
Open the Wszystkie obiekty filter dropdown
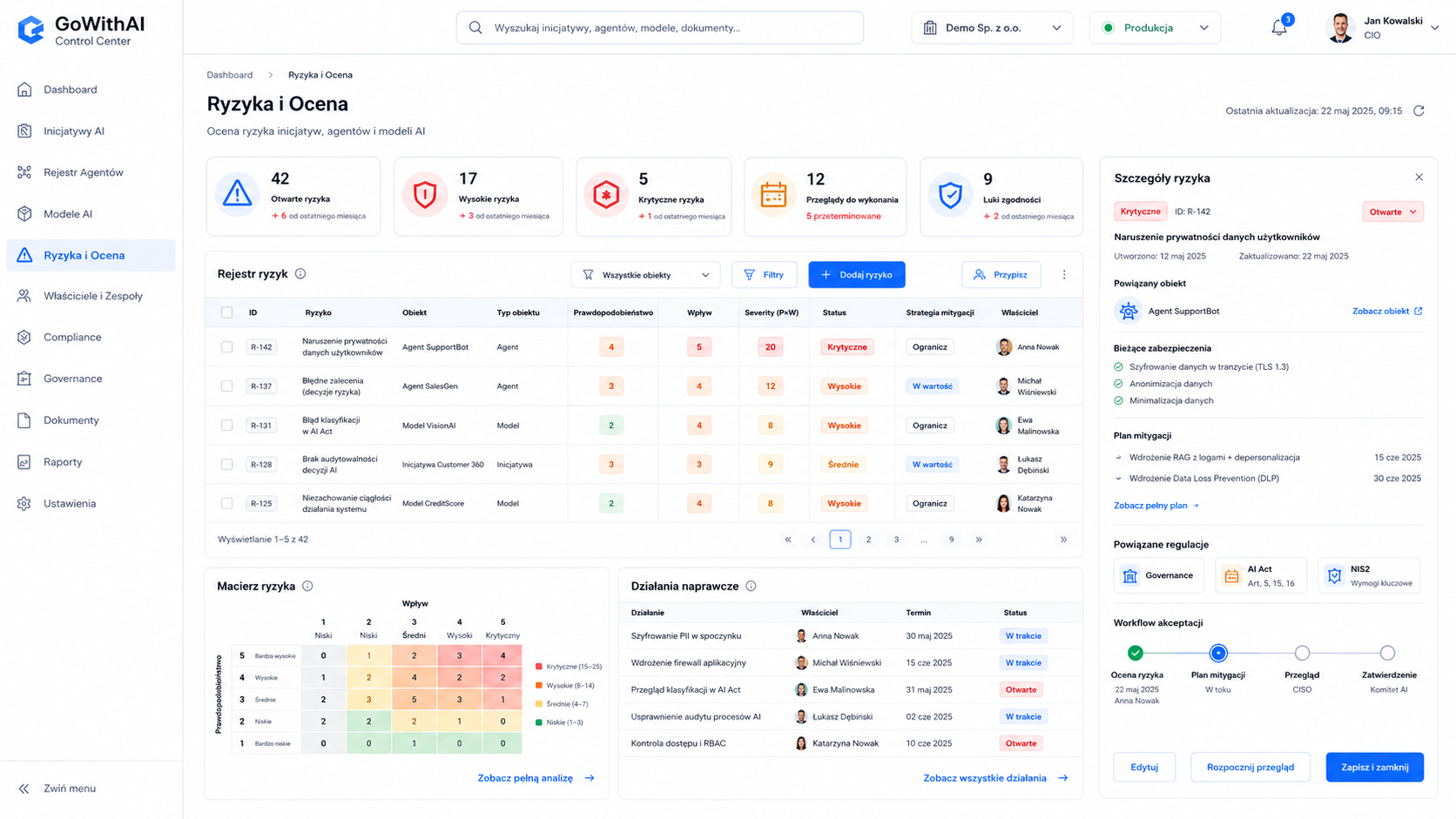coord(645,275)
